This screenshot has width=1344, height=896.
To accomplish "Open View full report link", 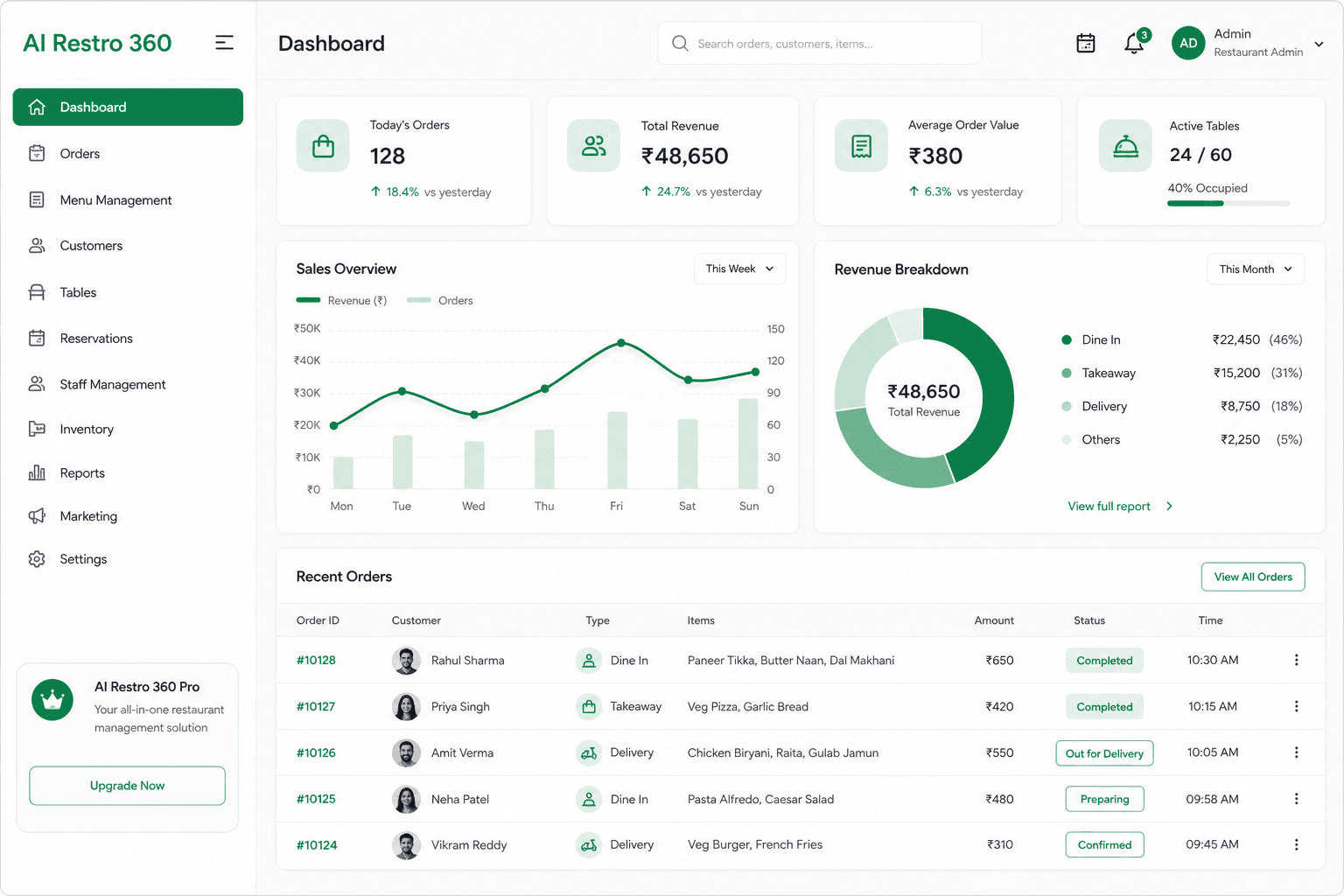I will coord(1120,506).
